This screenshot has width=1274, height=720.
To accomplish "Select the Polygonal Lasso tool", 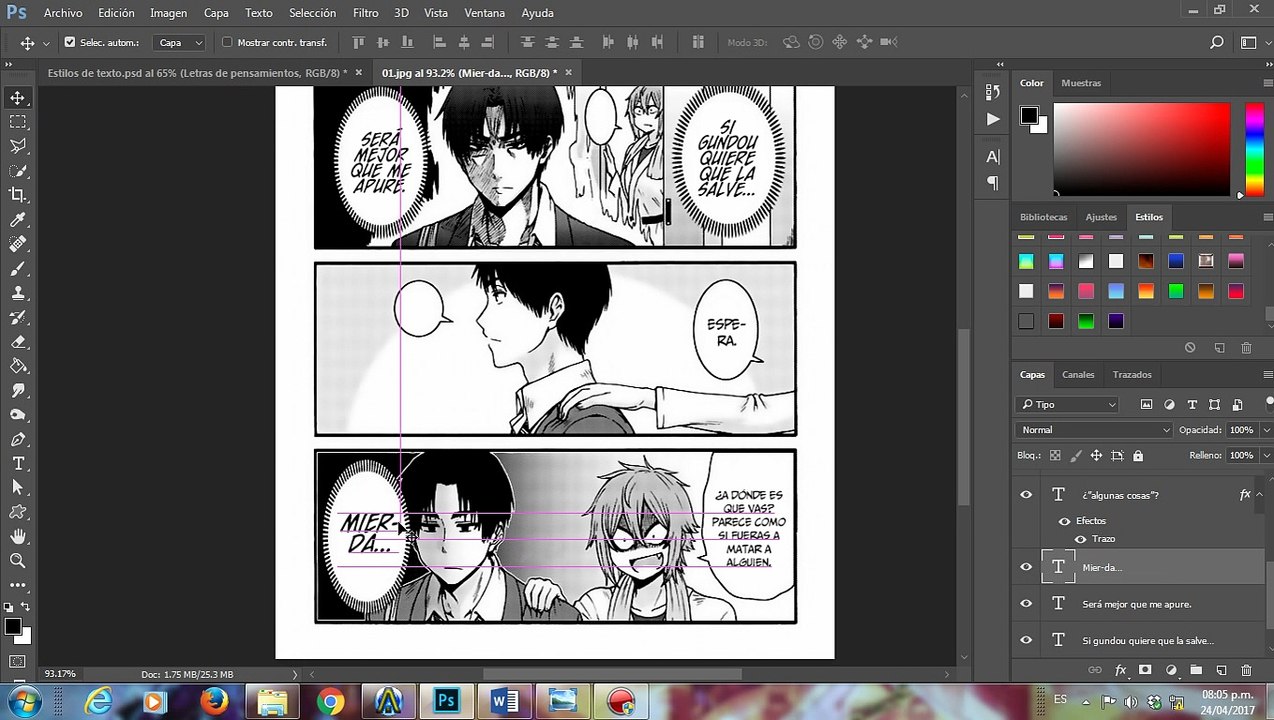I will tap(18, 146).
